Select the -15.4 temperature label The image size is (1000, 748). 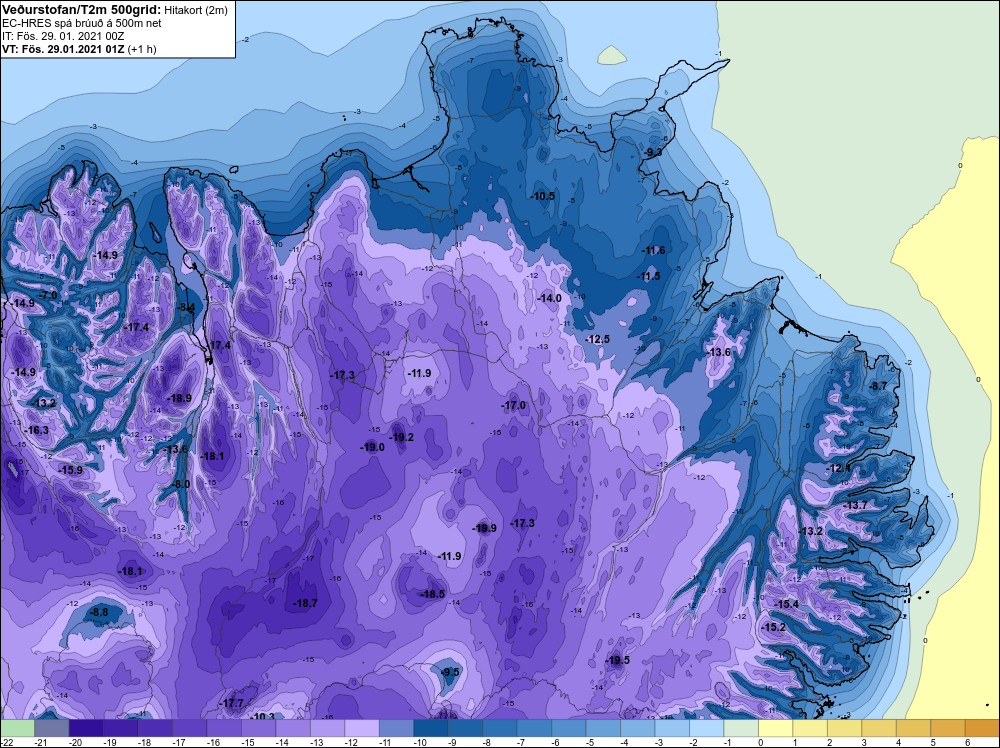click(786, 604)
